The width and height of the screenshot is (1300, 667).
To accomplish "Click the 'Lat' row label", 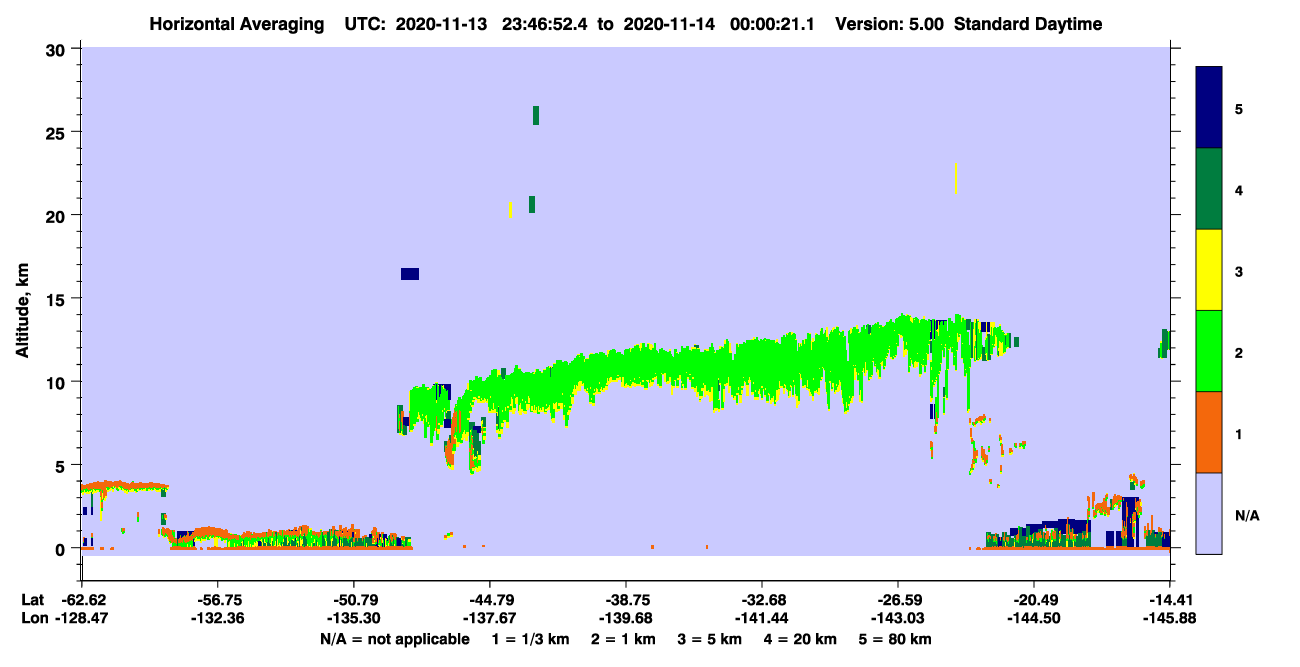I will click(x=32, y=600).
